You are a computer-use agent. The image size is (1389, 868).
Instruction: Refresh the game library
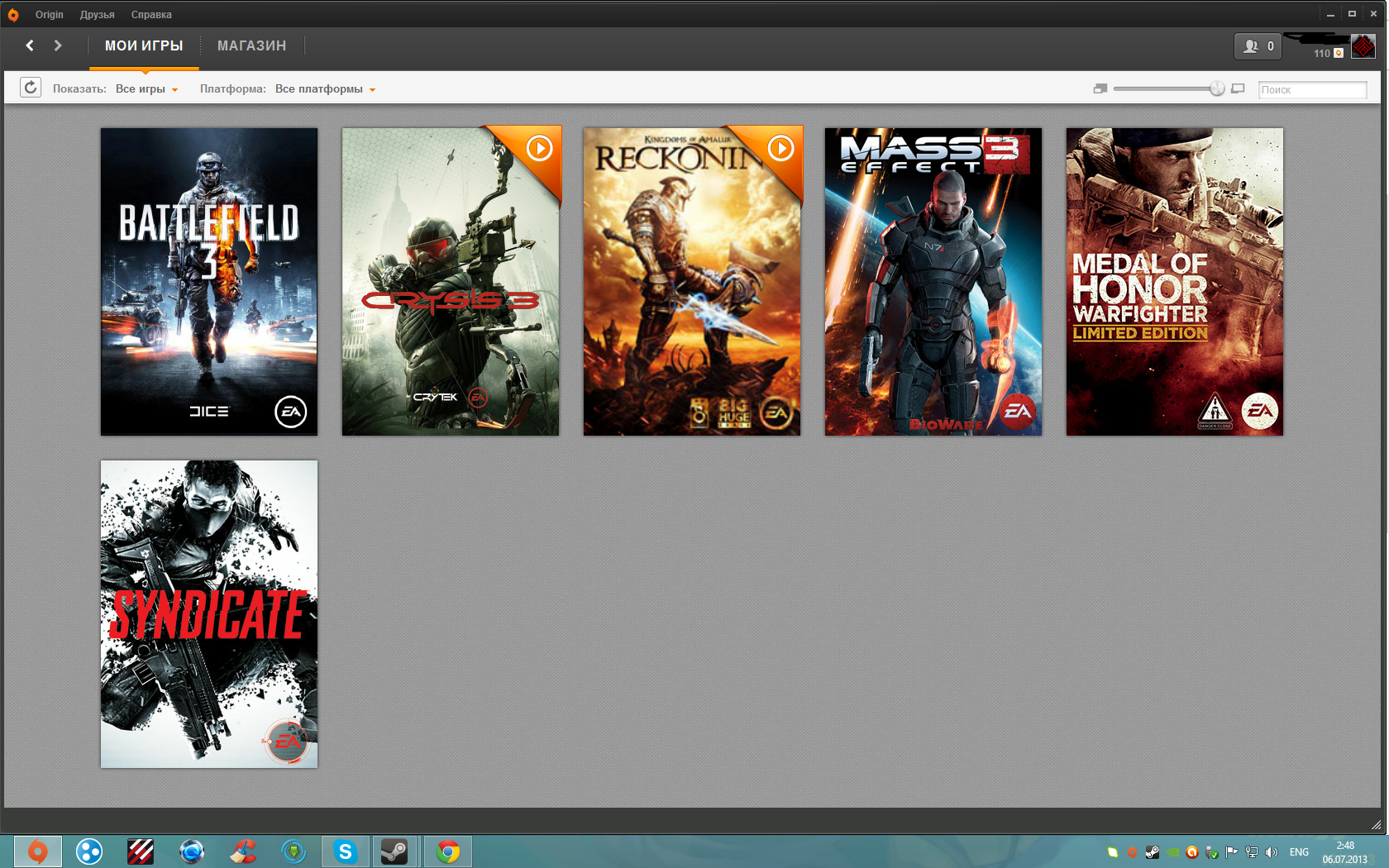point(31,88)
